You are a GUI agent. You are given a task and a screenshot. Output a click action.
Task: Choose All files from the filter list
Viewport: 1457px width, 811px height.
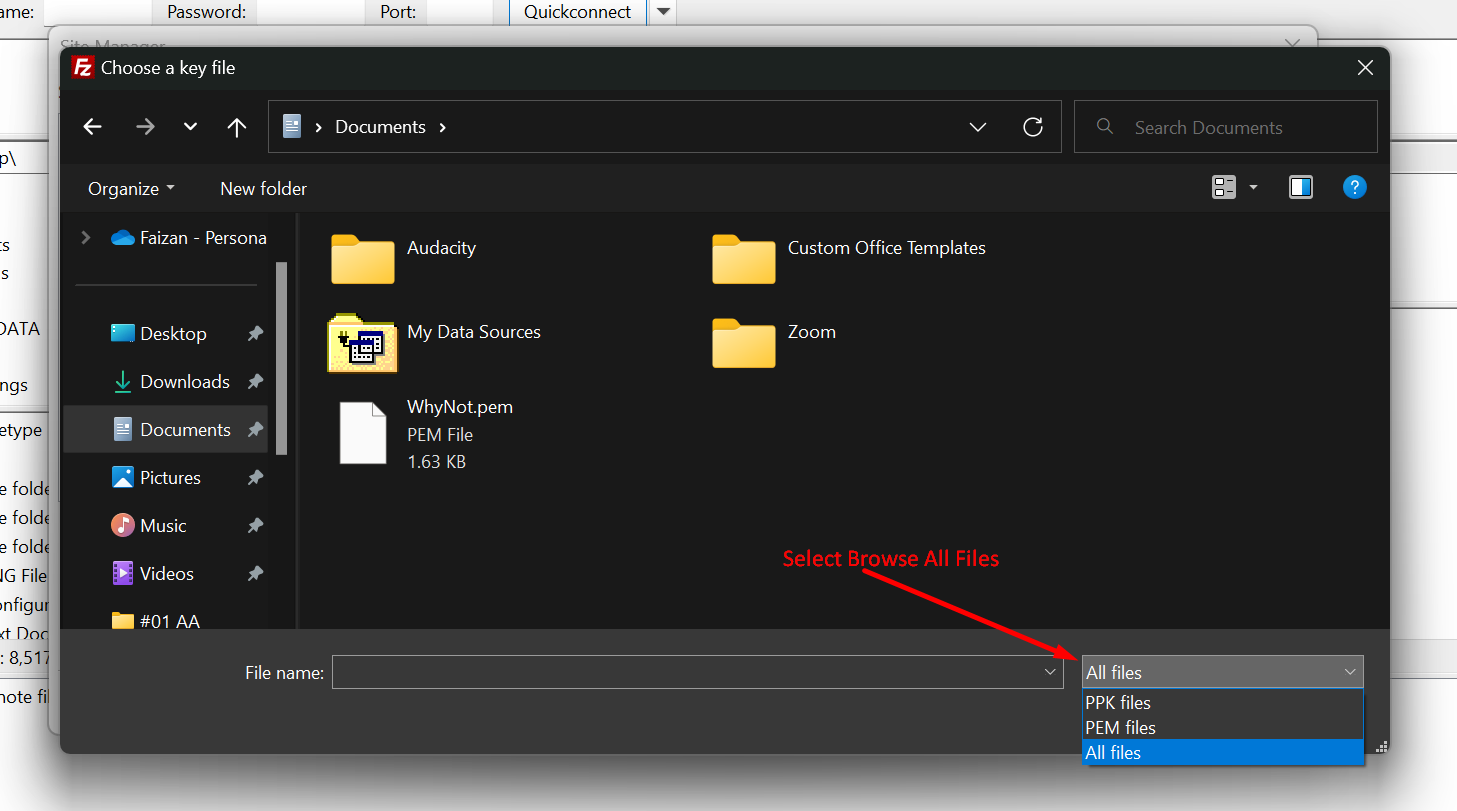click(1222, 752)
